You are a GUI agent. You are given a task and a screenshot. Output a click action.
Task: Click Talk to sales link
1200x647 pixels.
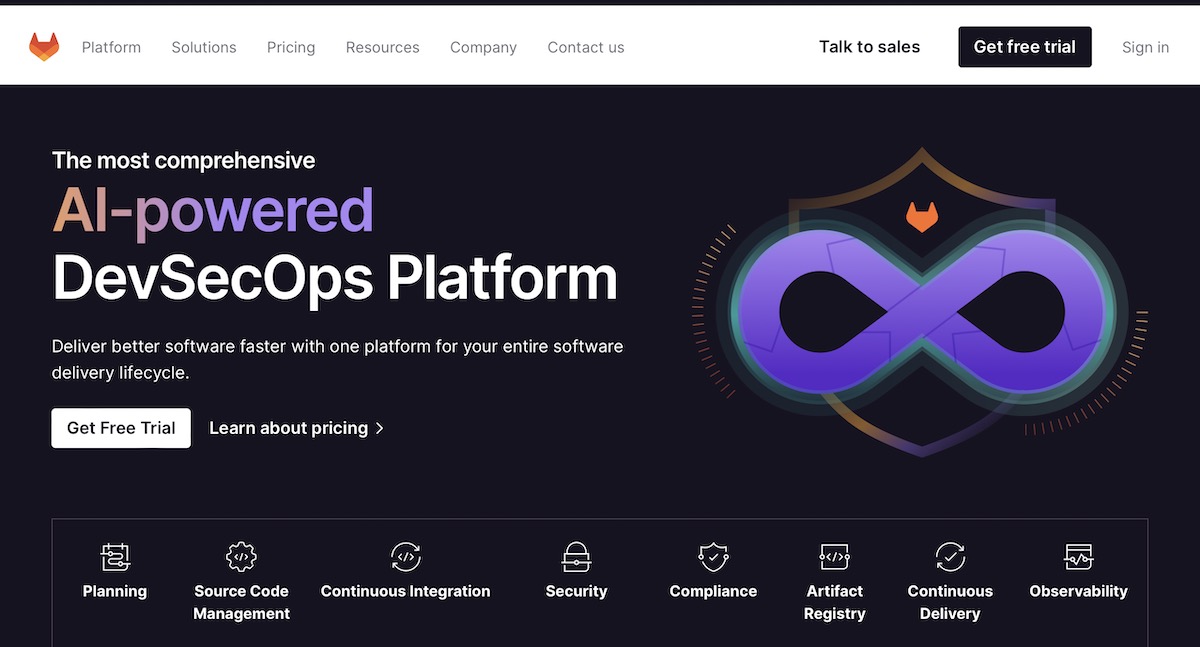(x=869, y=47)
